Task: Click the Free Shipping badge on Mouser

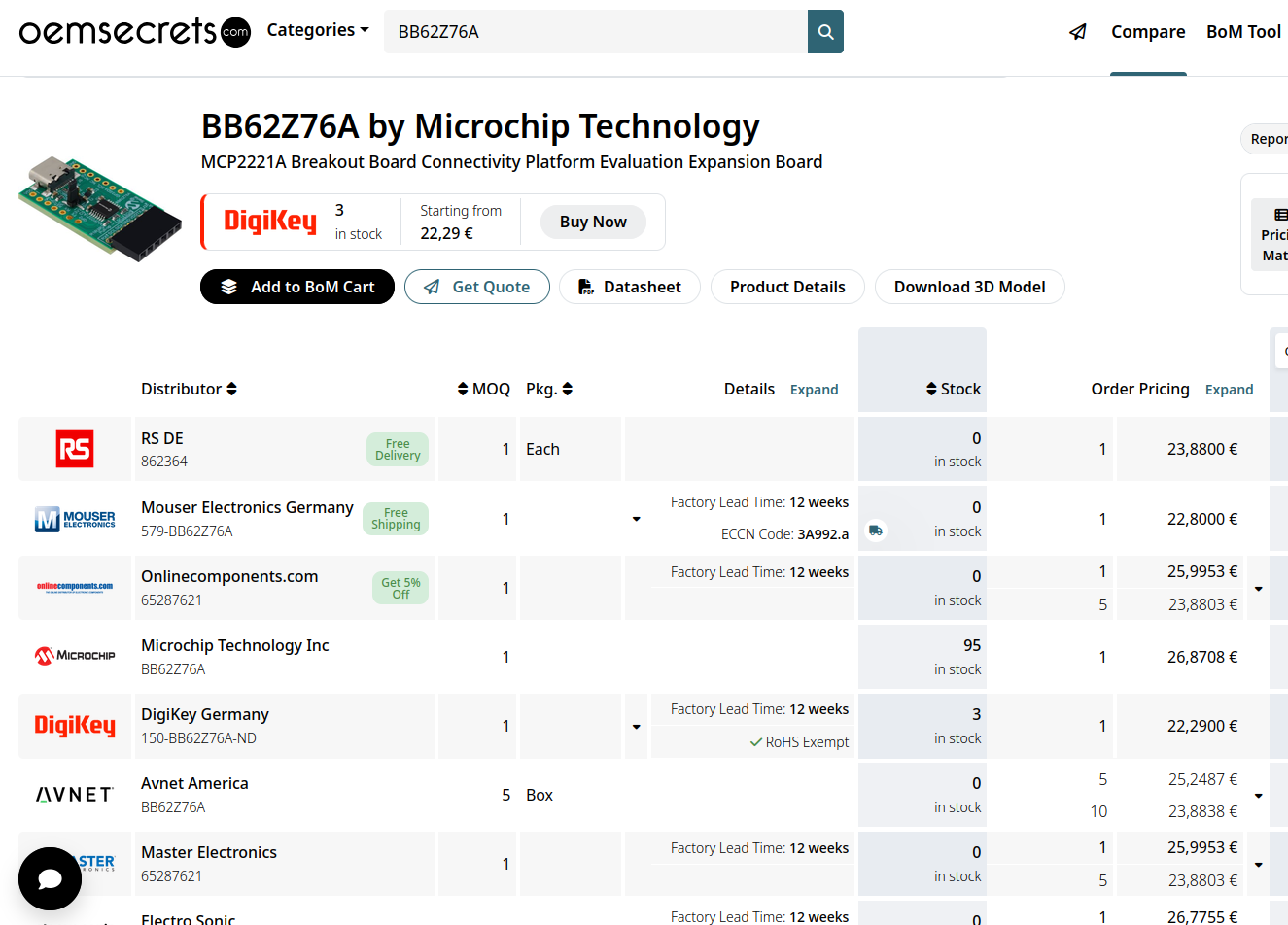Action: coord(396,519)
